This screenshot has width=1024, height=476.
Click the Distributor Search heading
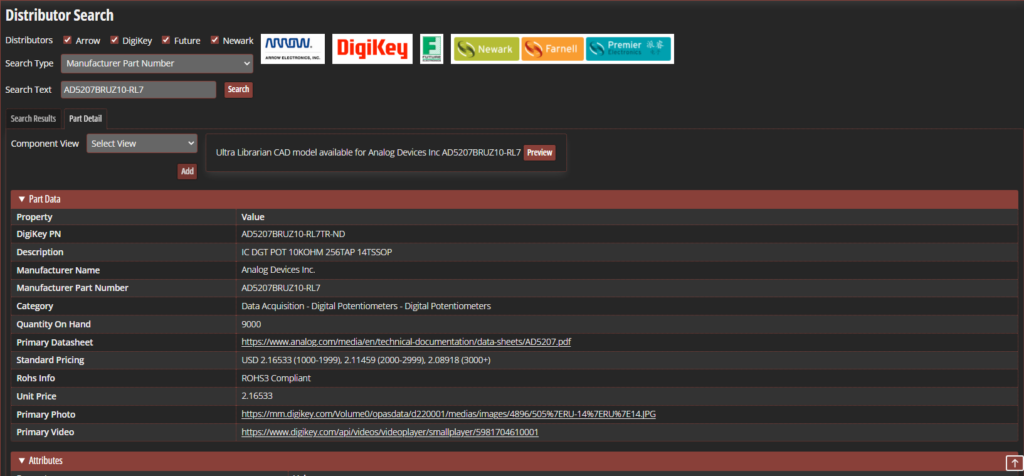(59, 16)
